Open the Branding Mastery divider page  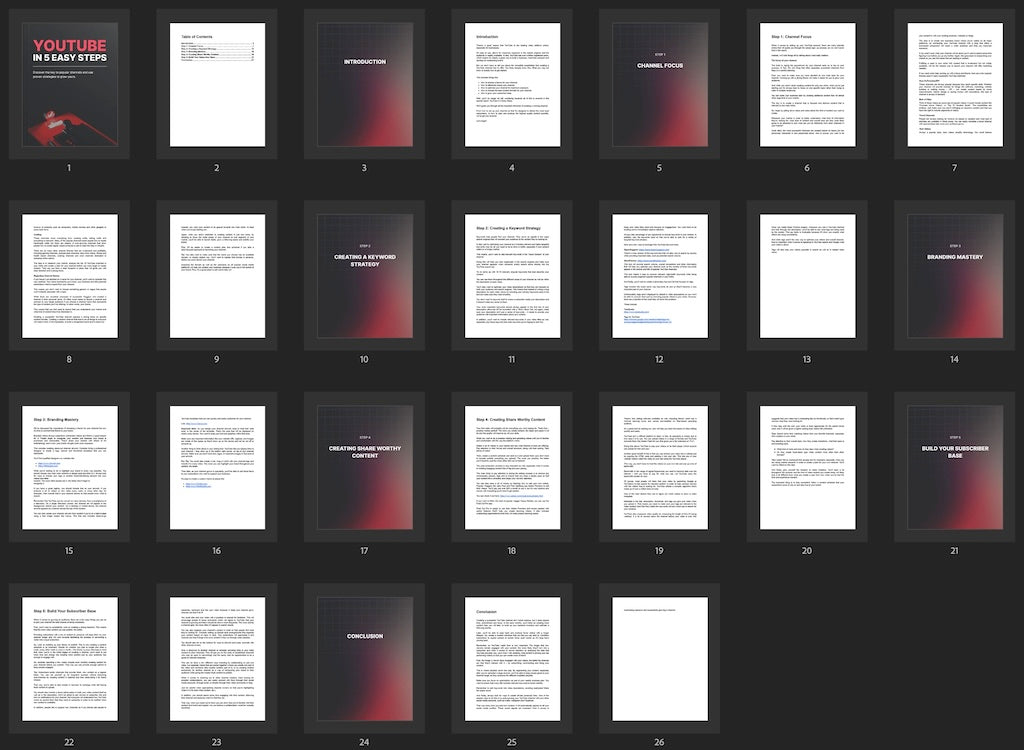tap(954, 275)
